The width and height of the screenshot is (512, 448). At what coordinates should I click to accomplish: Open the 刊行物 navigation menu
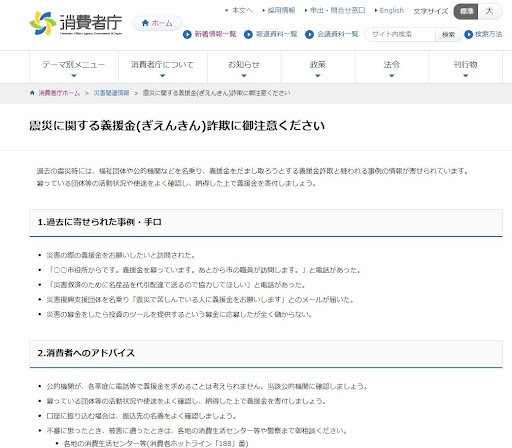point(466,67)
